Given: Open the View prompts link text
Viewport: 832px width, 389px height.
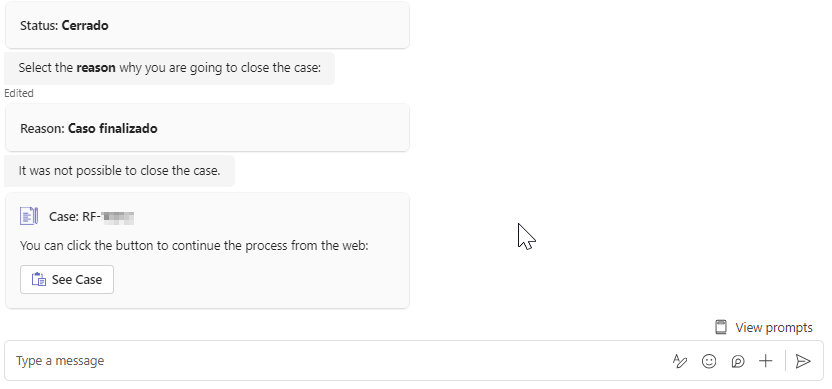Looking at the screenshot, I should 774,327.
